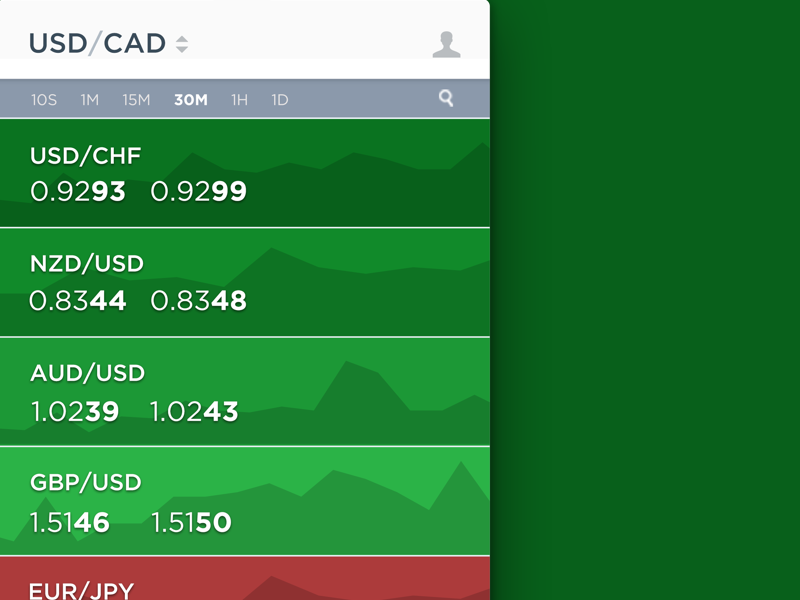Click the AUD/USD pair label

coord(88,373)
